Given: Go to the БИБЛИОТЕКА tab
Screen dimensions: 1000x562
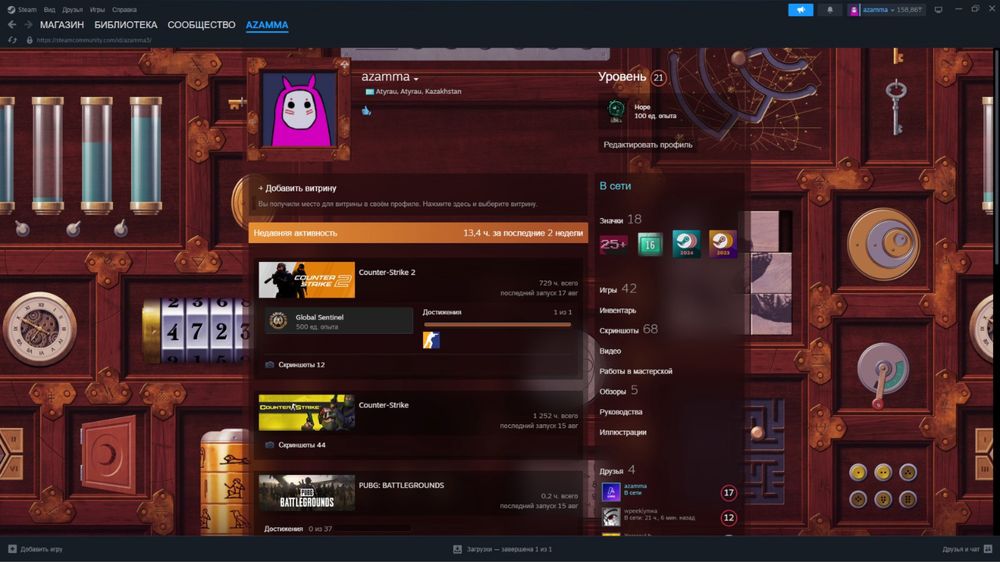Looking at the screenshot, I should (126, 25).
